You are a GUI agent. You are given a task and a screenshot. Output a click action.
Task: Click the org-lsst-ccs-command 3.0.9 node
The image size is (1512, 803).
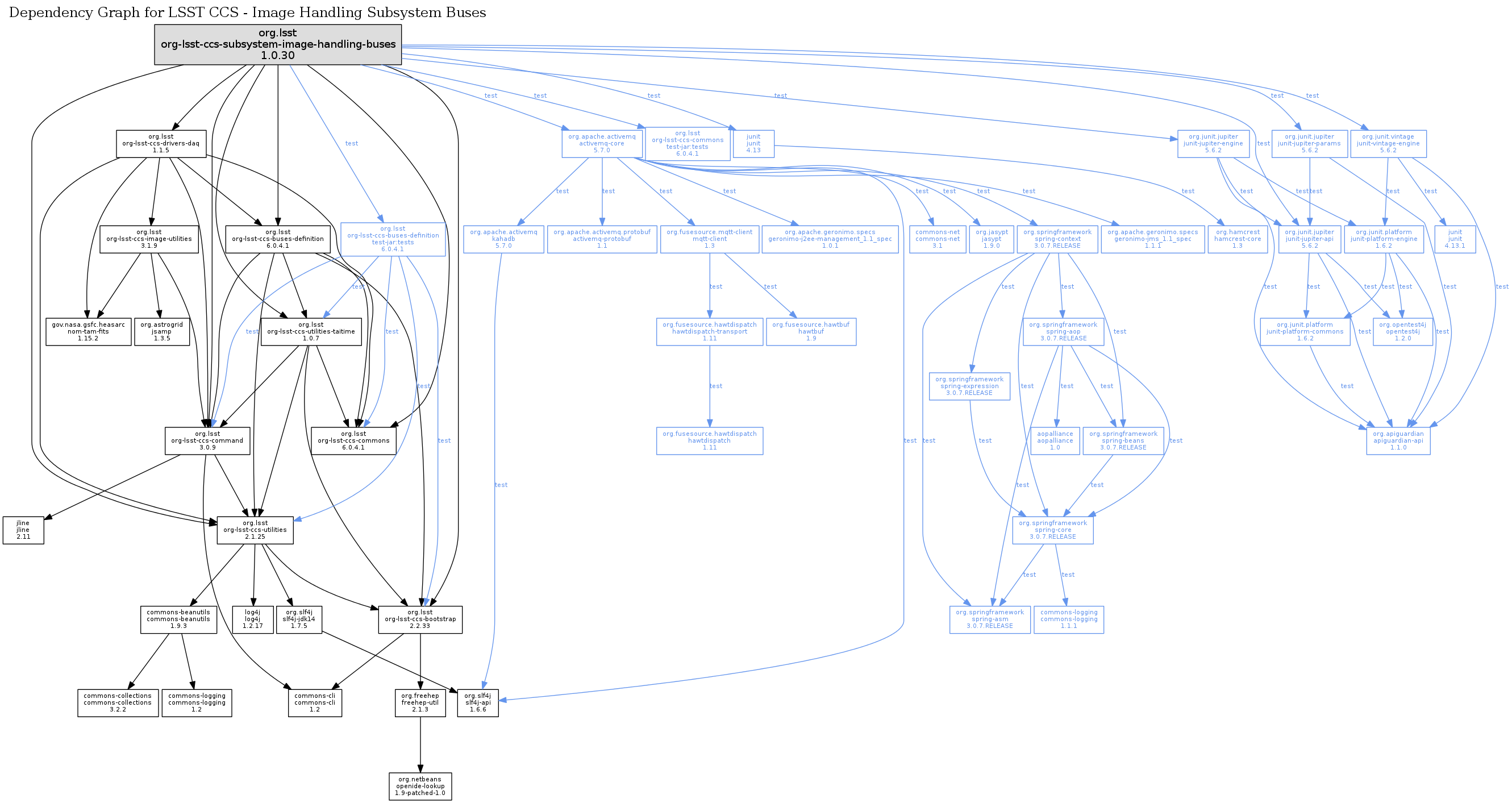(207, 441)
